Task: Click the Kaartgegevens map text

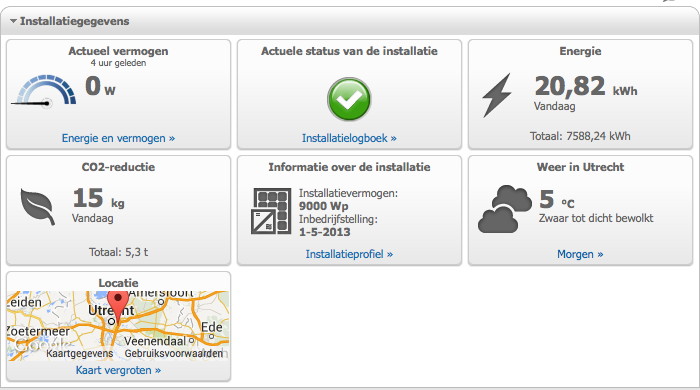Action: coord(80,353)
